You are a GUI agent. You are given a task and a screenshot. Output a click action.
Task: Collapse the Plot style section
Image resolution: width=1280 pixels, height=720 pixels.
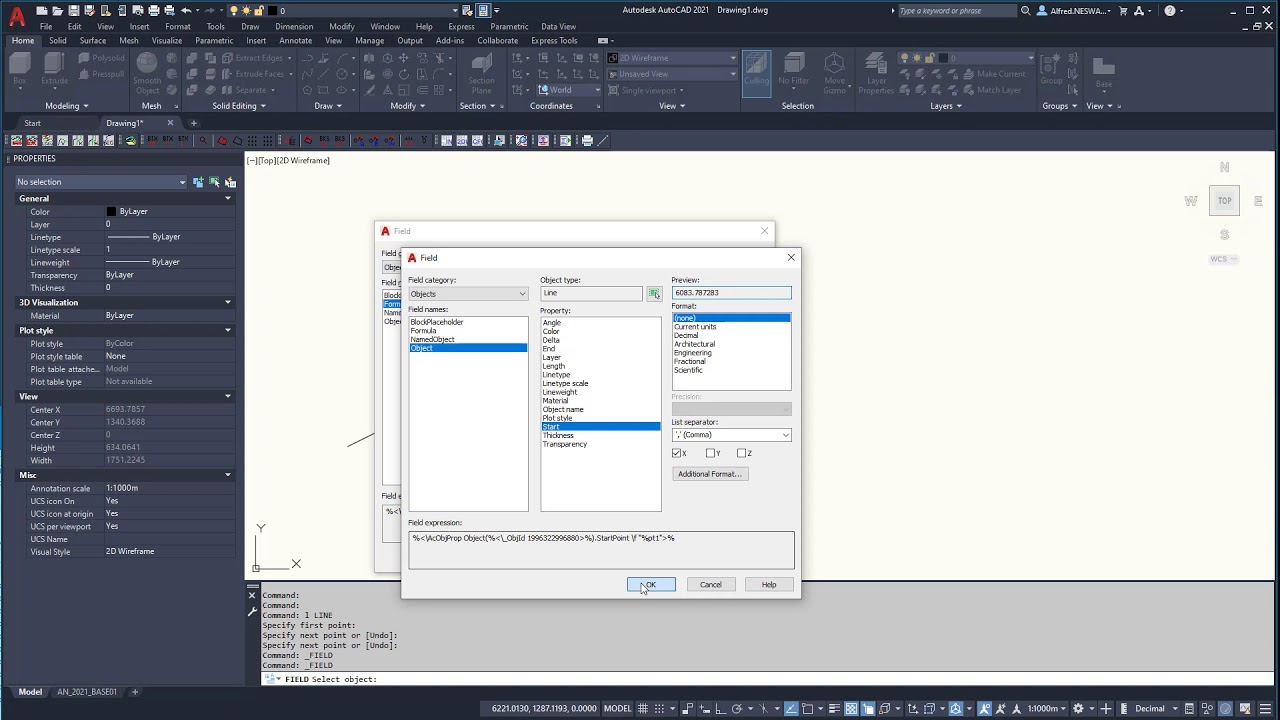pyautogui.click(x=228, y=330)
